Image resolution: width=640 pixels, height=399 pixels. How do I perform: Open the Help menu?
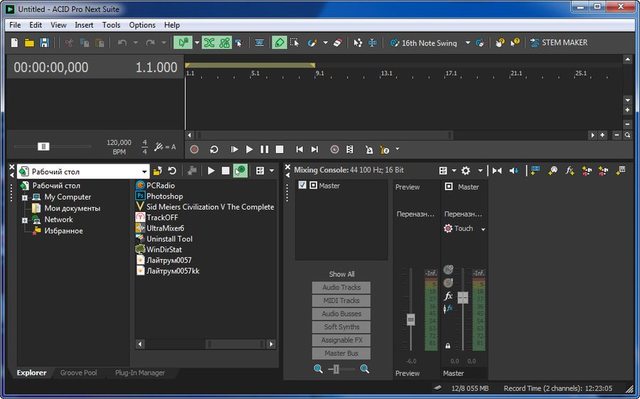pyautogui.click(x=172, y=25)
